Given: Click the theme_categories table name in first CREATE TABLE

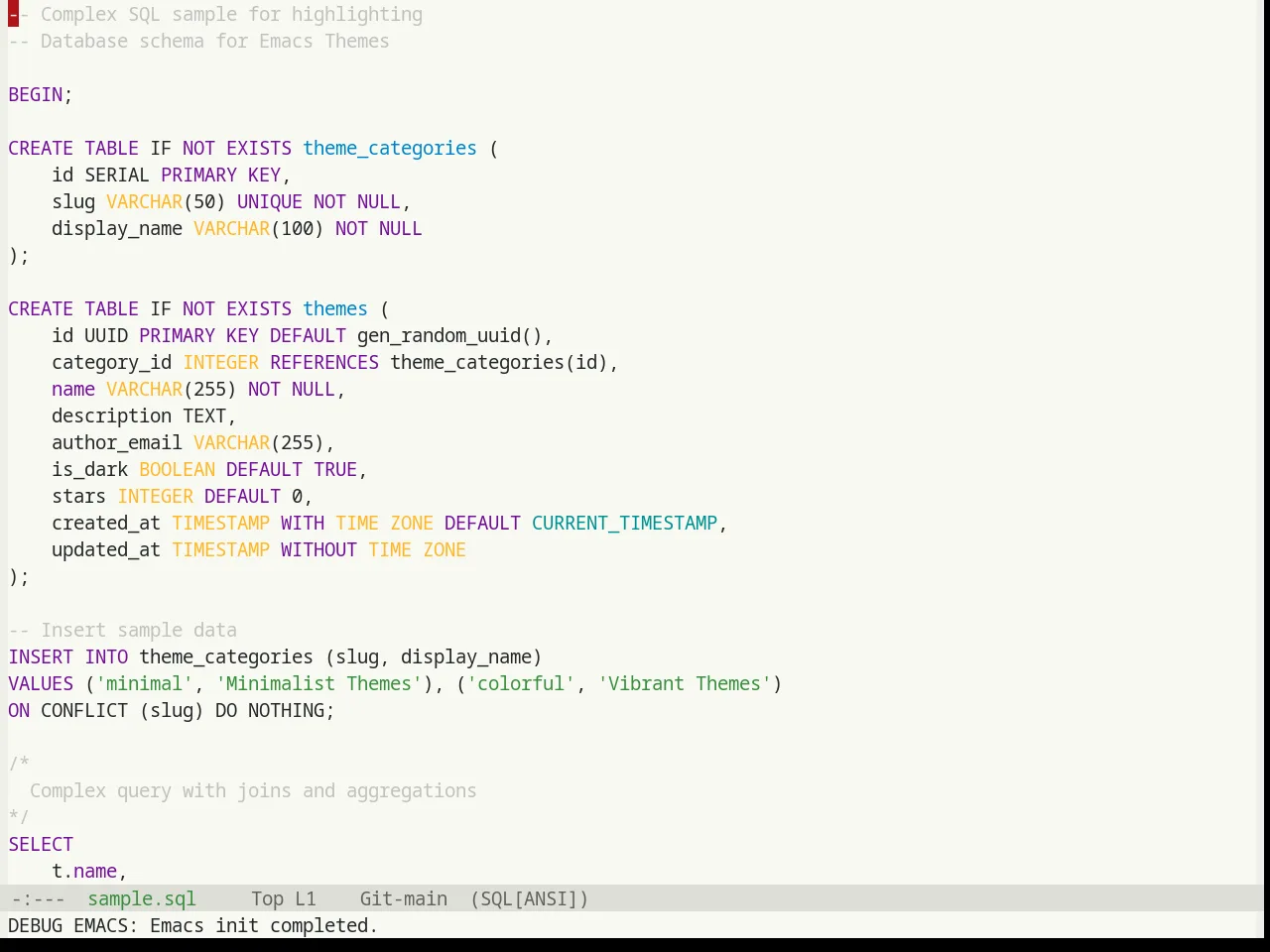Looking at the screenshot, I should click(x=390, y=148).
